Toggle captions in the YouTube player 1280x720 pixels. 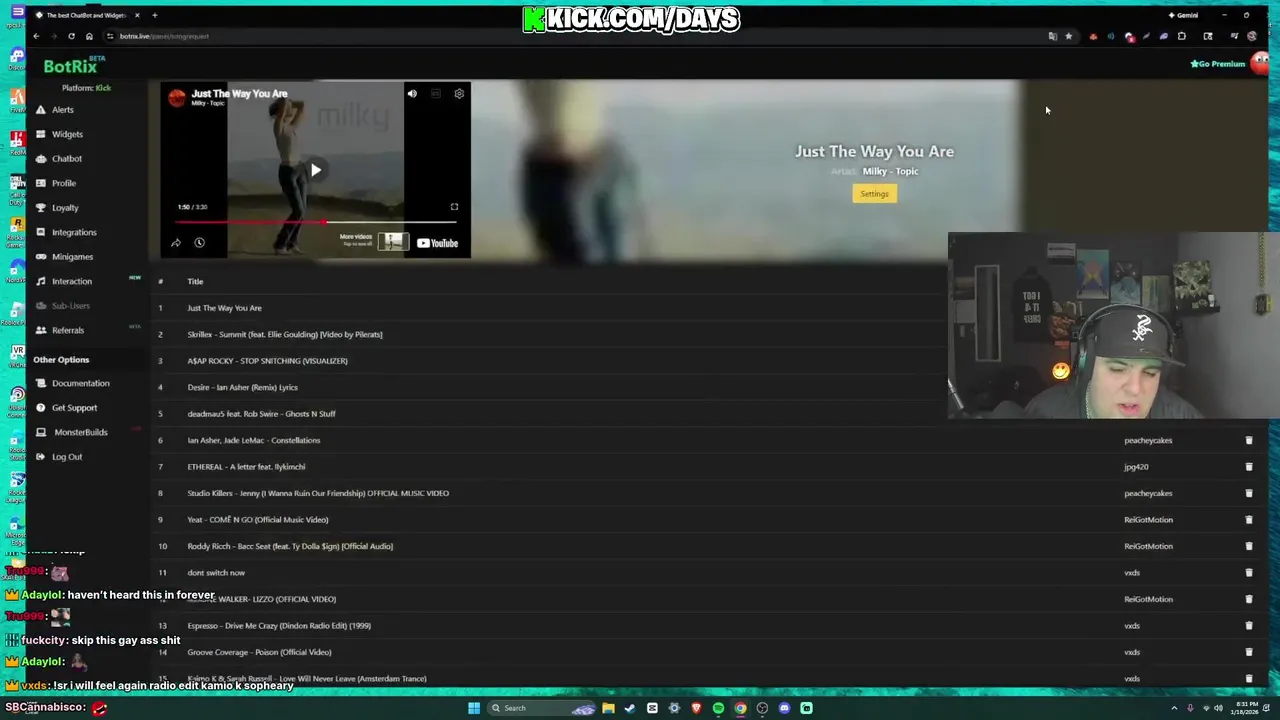pos(436,94)
